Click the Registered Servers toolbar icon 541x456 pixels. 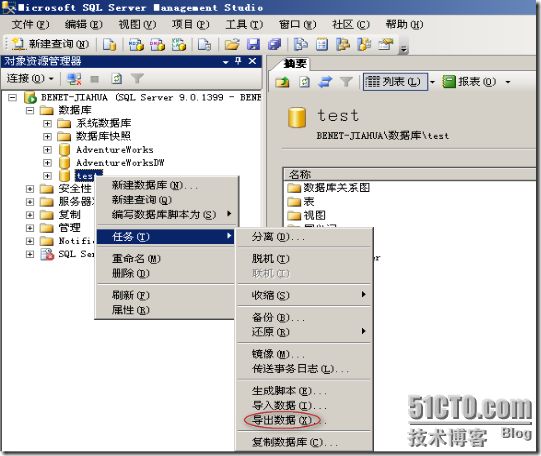(301, 44)
